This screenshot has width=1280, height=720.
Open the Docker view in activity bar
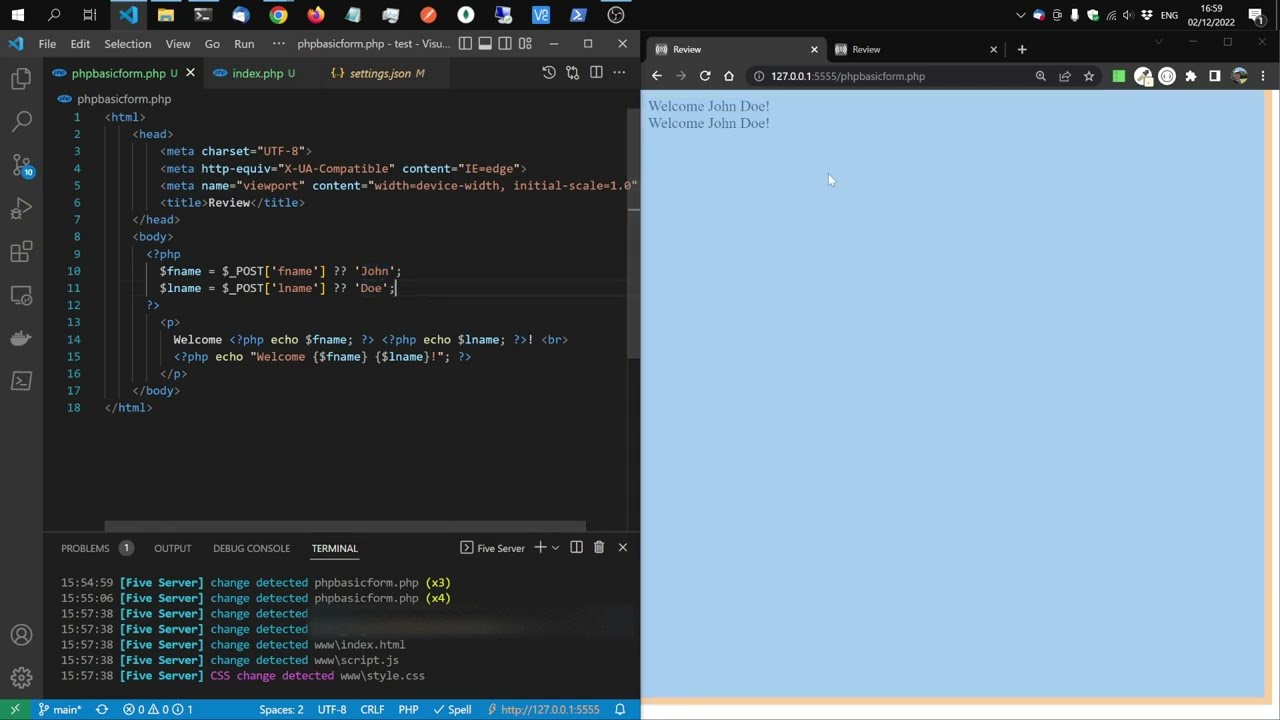(x=21, y=338)
